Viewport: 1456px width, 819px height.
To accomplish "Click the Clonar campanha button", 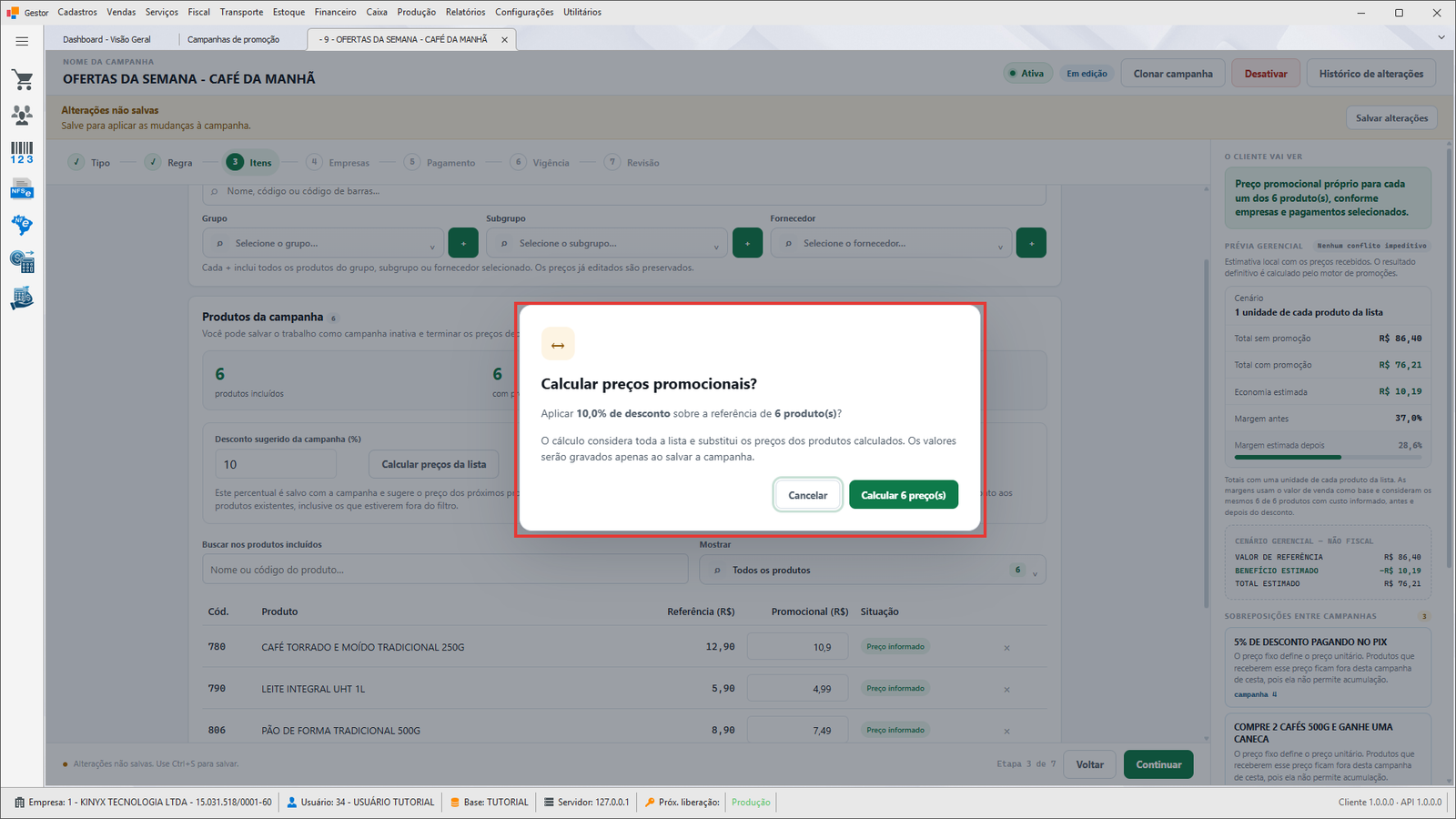I will click(1173, 74).
